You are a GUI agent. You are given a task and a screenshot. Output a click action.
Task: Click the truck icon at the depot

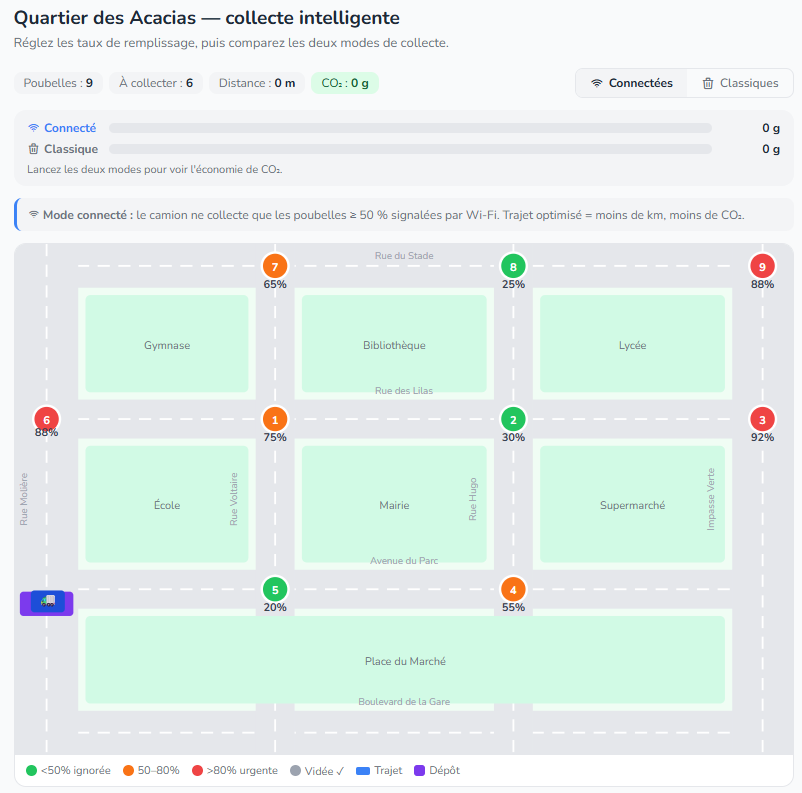pyautogui.click(x=48, y=601)
